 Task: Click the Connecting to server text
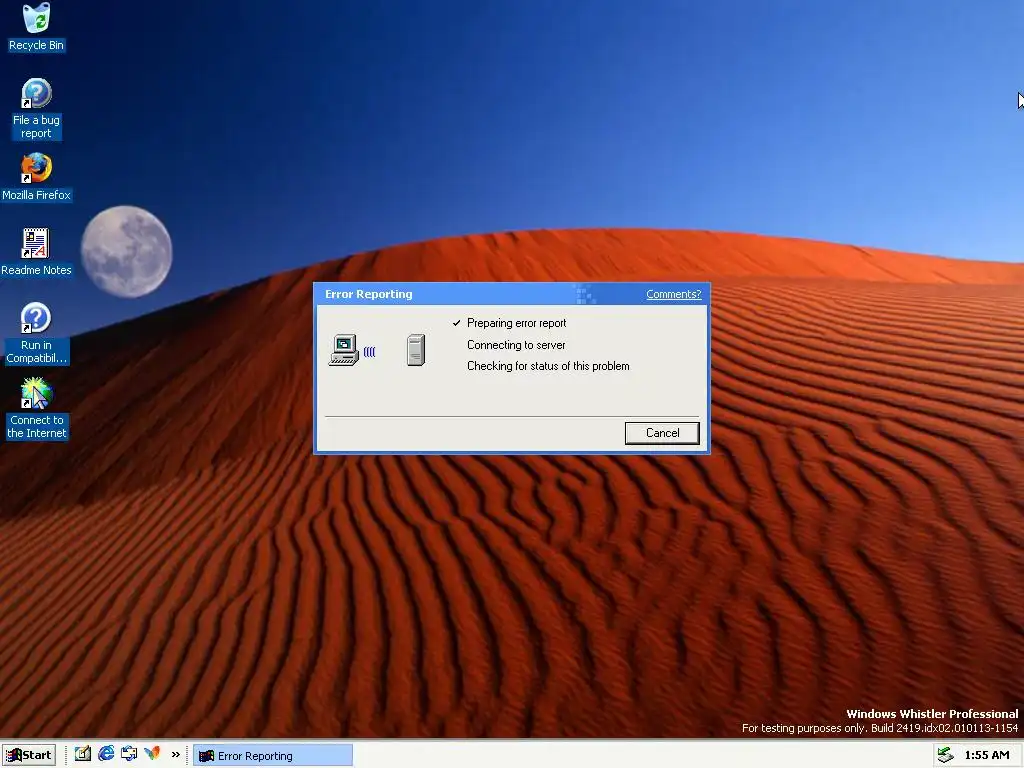click(516, 345)
